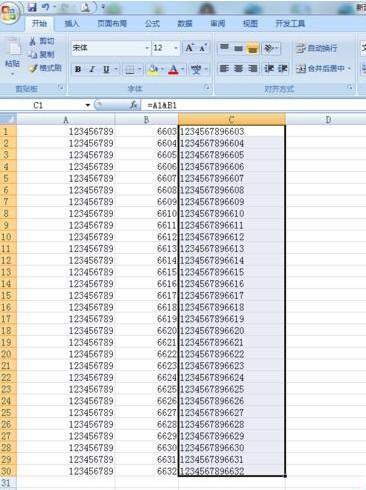The width and height of the screenshot is (366, 490).
Task: Switch to the 插入 ribbon tab
Action: 71,23
